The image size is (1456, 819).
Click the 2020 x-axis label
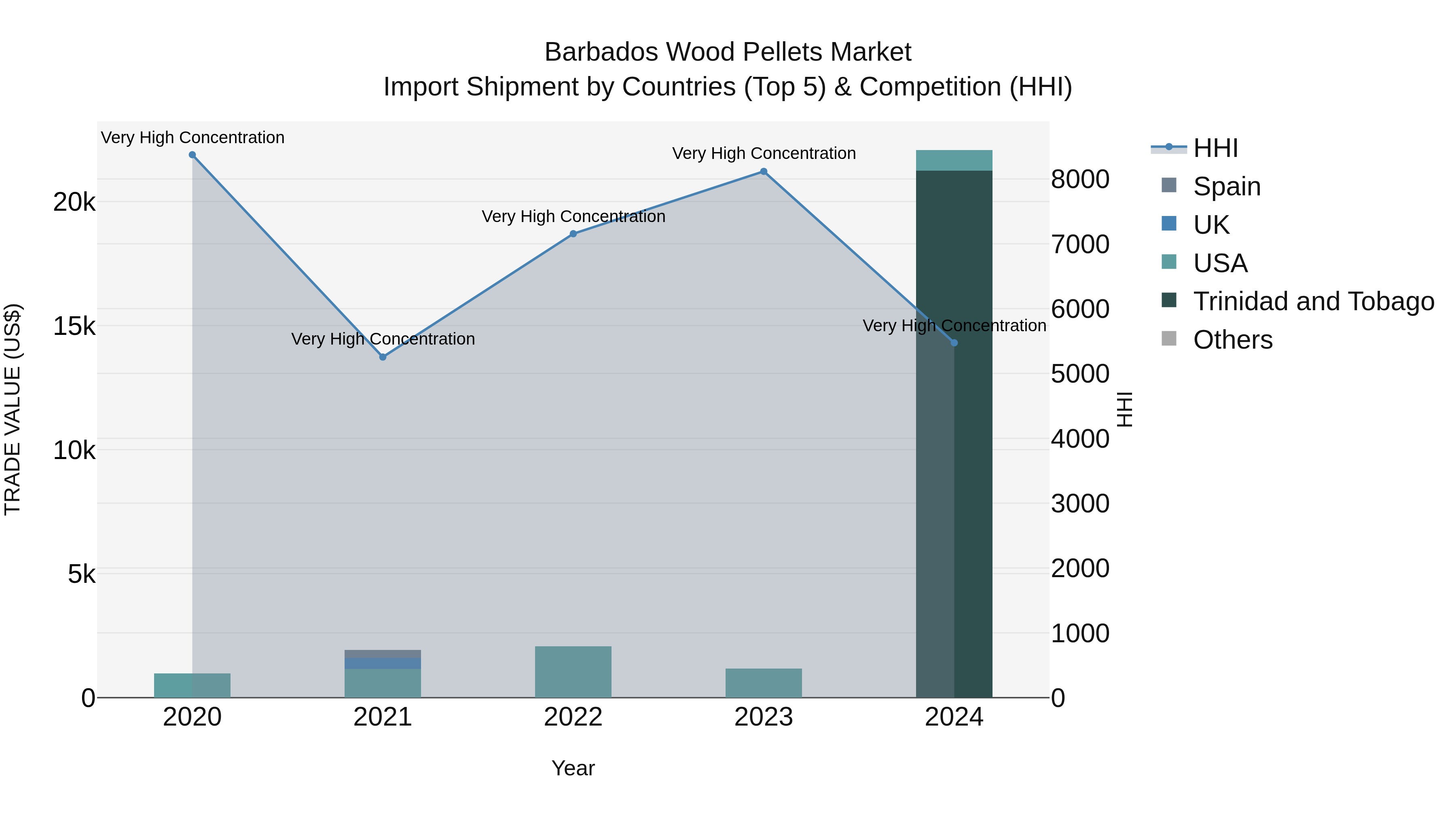click(x=192, y=717)
